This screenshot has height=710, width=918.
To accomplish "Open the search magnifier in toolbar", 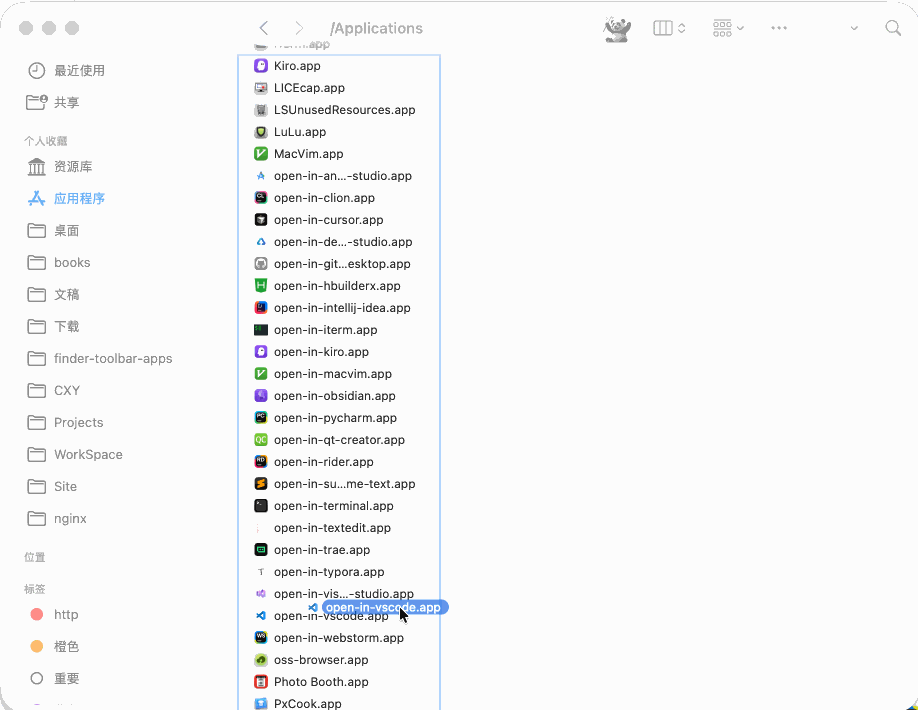I will pos(893,28).
